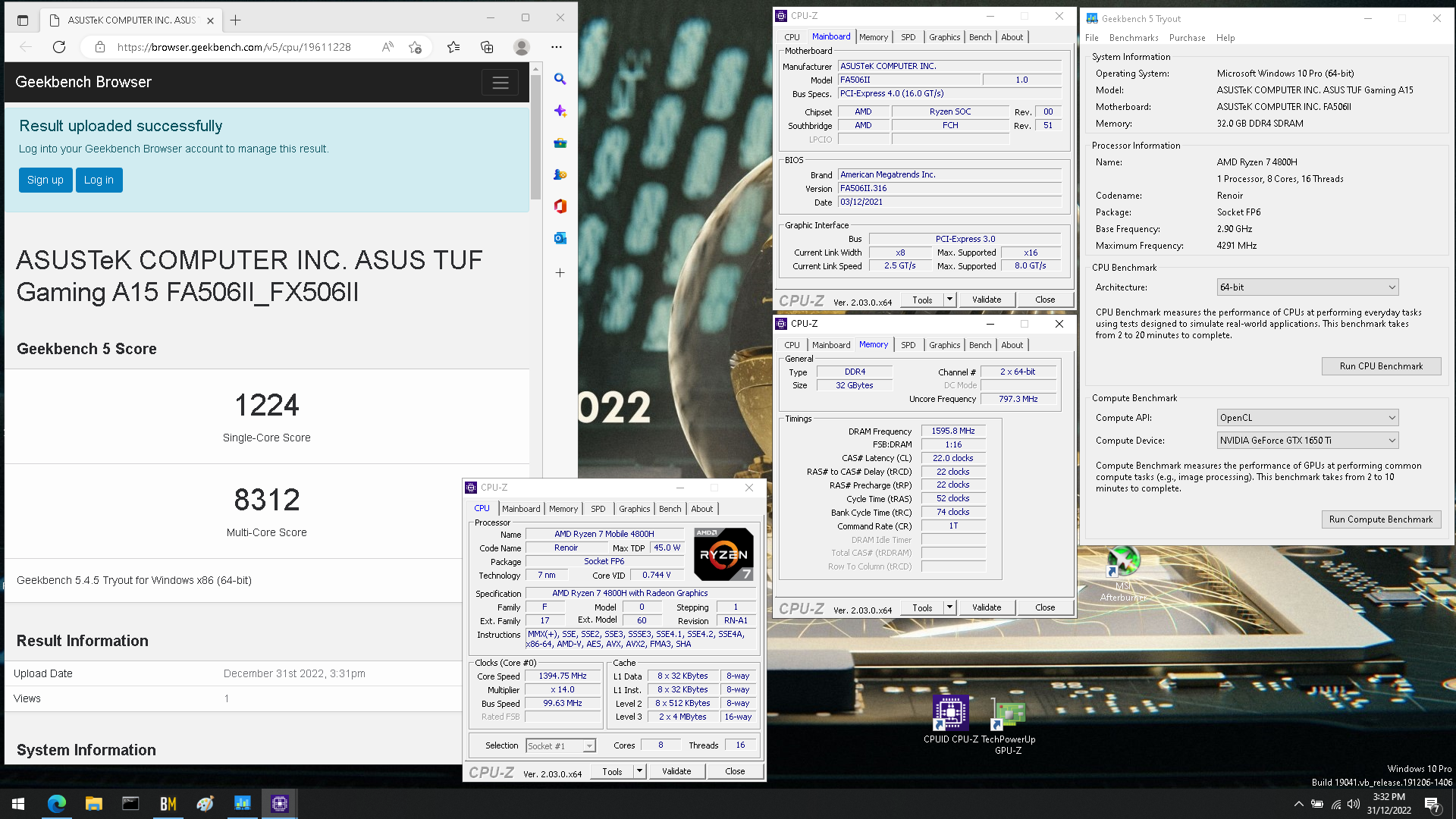Open the Edge sidebar Discover sparkle icon
1456x819 pixels.
560,111
